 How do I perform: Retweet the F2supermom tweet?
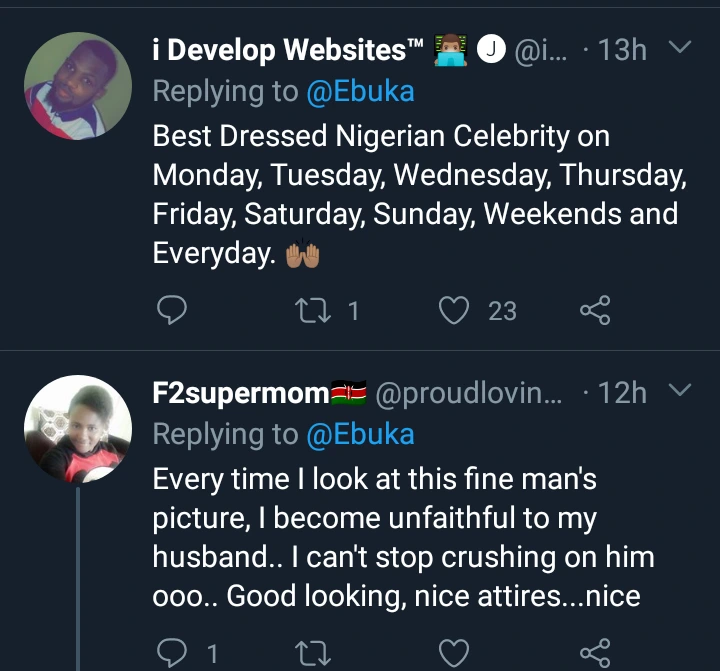tap(311, 654)
